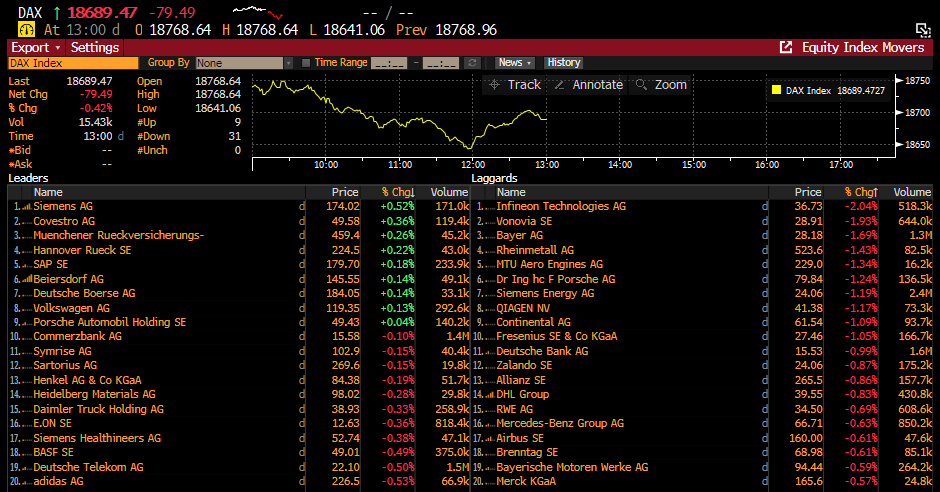The image size is (940, 492).
Task: Click the Time Range start time field
Action: [388, 63]
